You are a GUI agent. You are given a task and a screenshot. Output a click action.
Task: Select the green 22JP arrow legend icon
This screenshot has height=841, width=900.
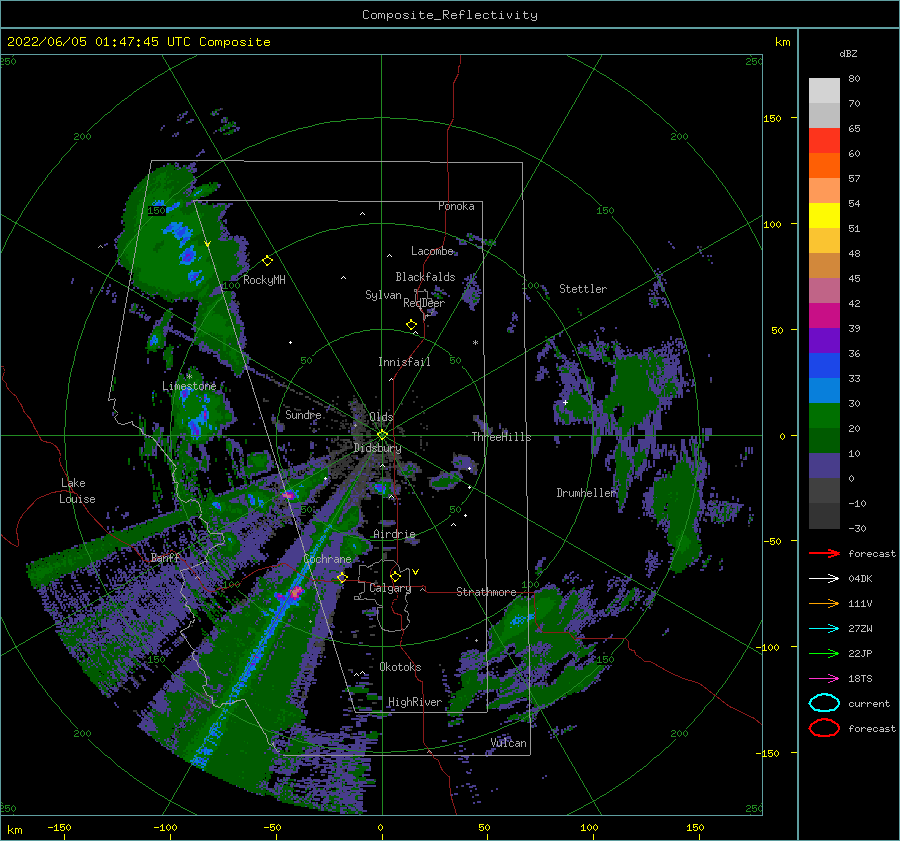click(824, 653)
